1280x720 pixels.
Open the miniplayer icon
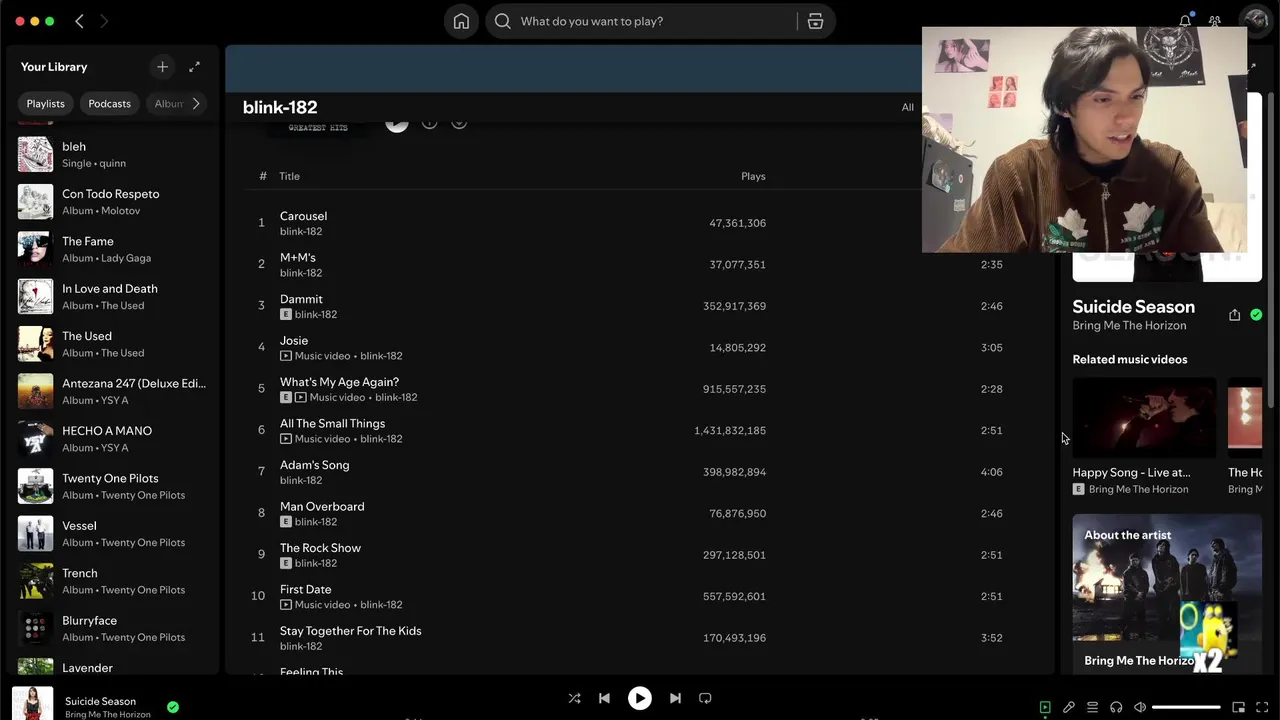[1238, 707]
